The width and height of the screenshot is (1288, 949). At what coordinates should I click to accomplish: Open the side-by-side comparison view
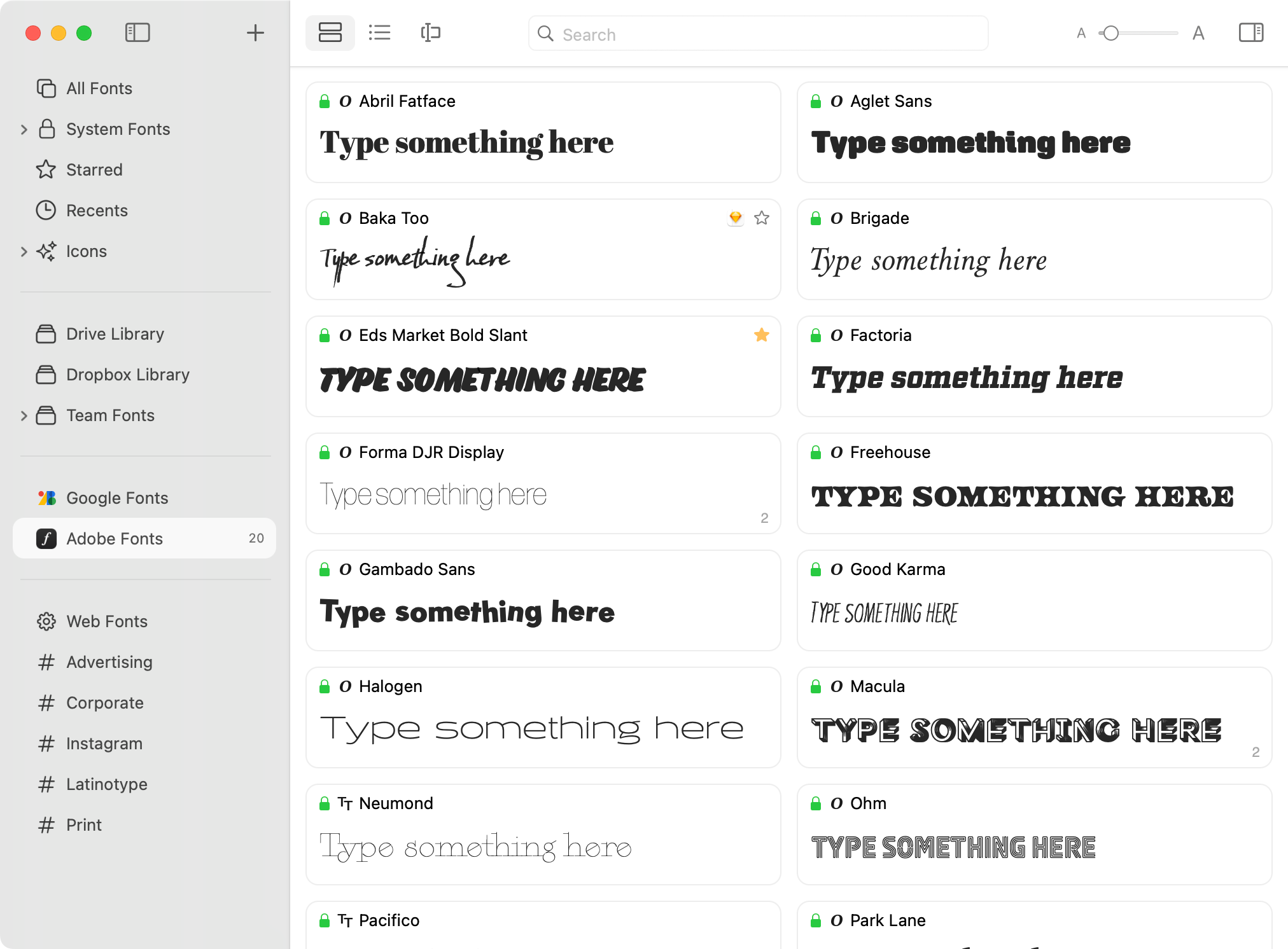point(430,32)
